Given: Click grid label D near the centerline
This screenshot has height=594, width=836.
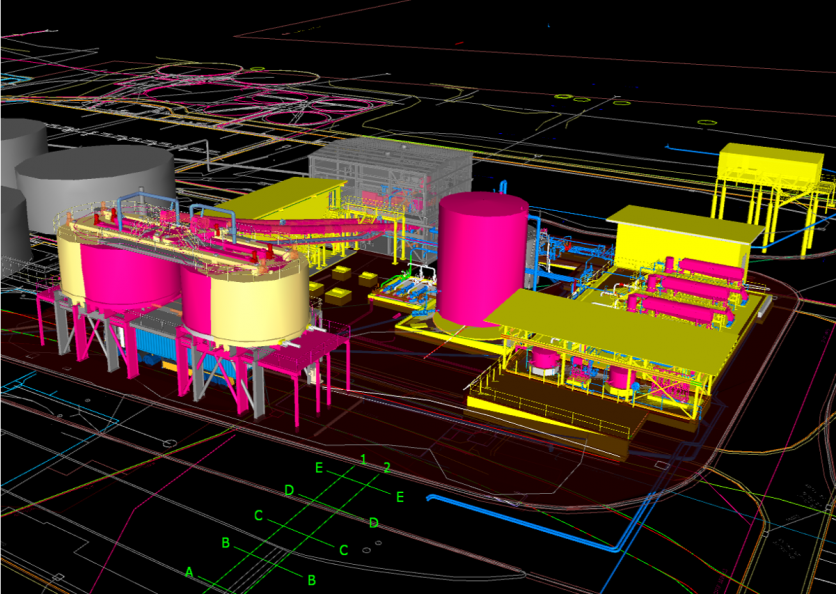Looking at the screenshot, I should [290, 491].
